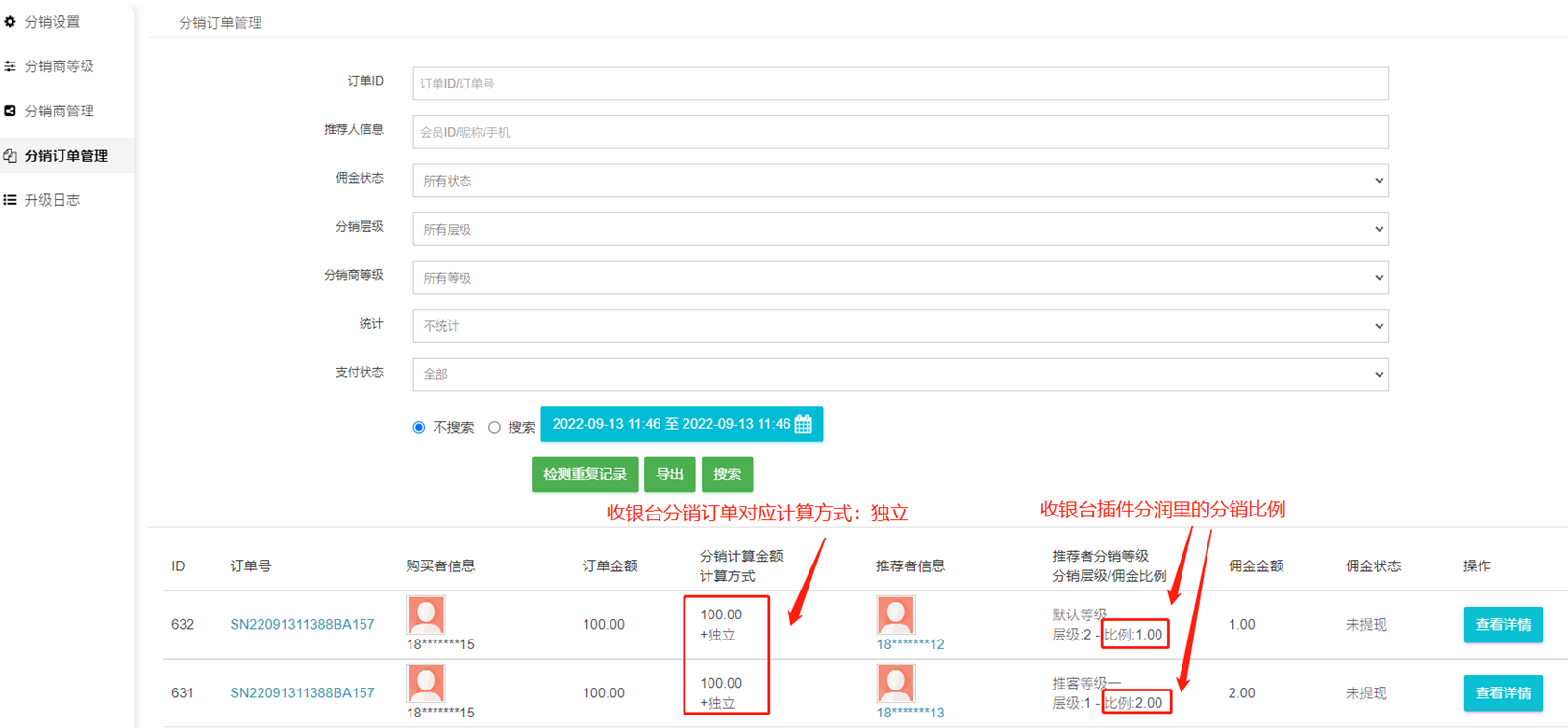Focus the 订单ID input field

point(900,84)
